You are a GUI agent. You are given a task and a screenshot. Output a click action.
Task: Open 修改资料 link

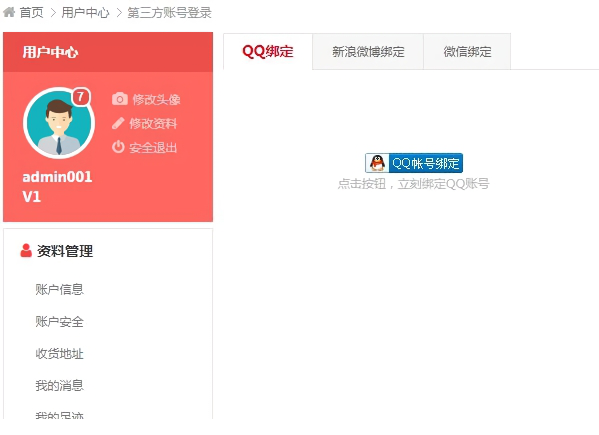coord(153,124)
